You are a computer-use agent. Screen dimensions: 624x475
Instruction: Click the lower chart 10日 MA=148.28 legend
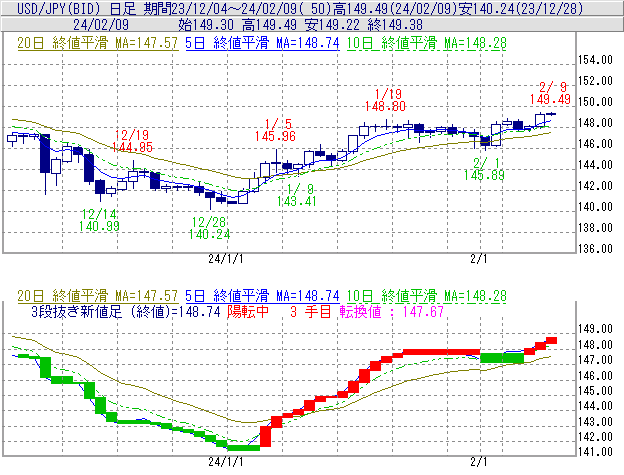tap(426, 296)
